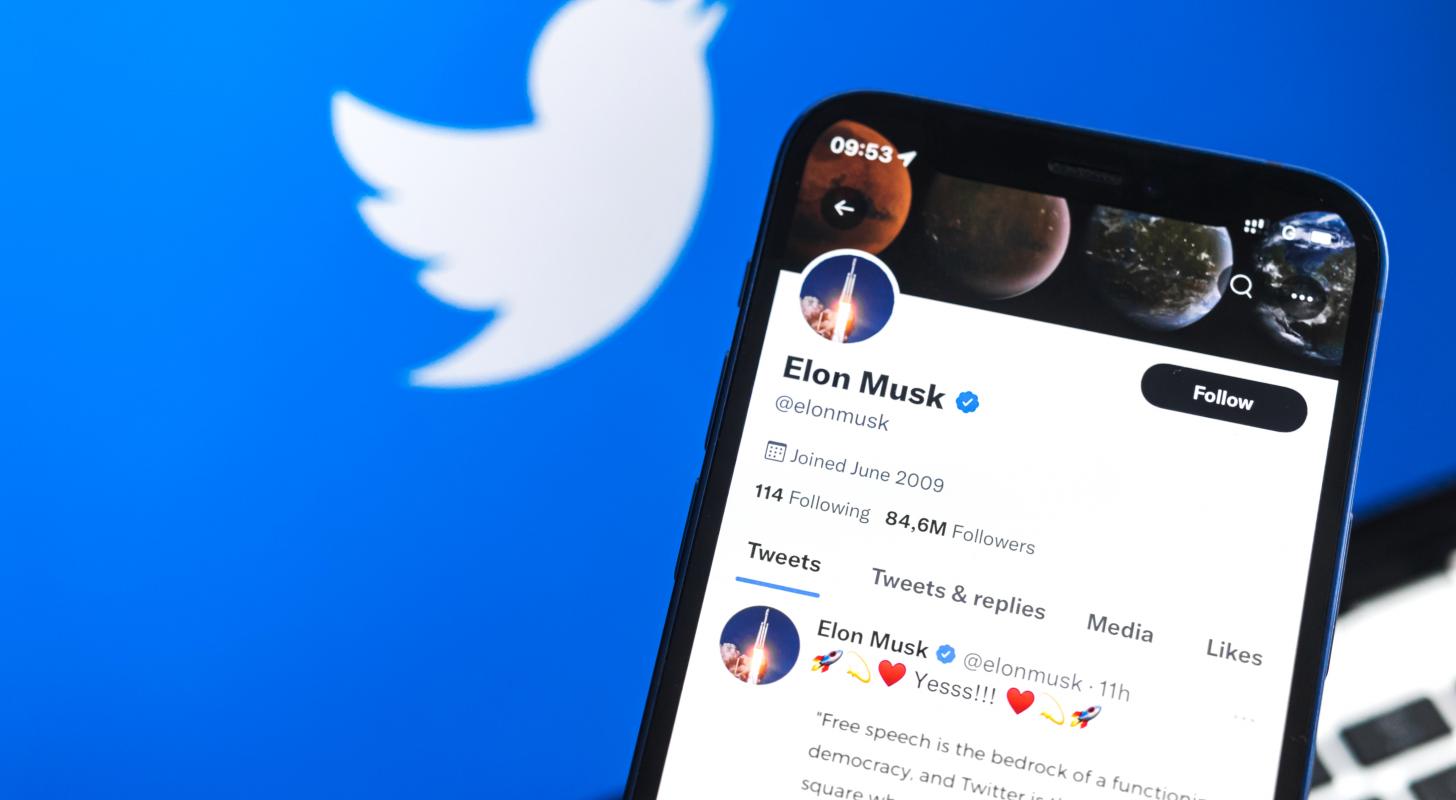Click the tweet verified badge icon
This screenshot has width=1456, height=800.
pos(945,654)
